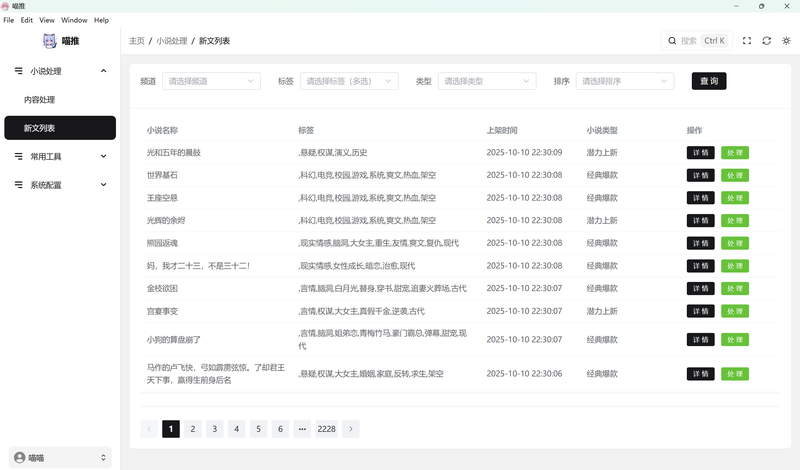
Task: Open the 频道 channel dropdown
Action: [211, 81]
